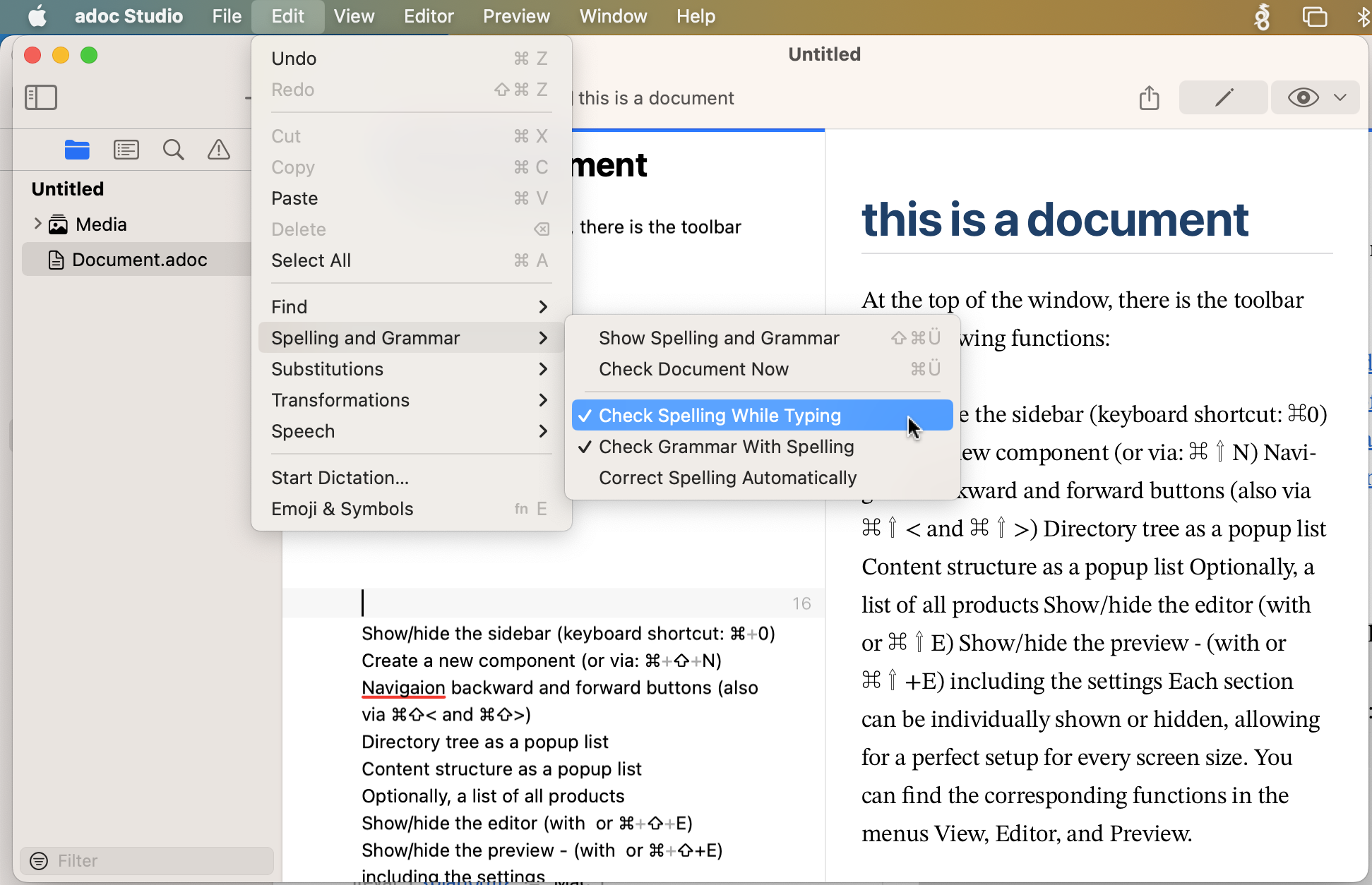Open the project files folder tab

coord(77,150)
